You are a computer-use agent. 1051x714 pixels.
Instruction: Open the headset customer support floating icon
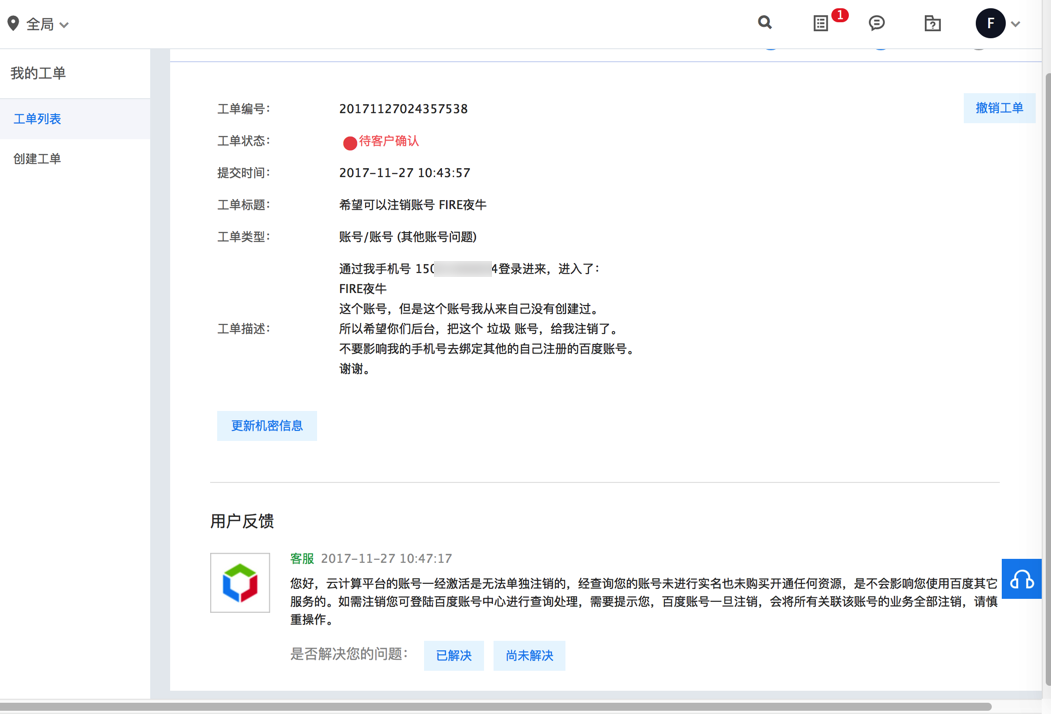pos(1022,579)
